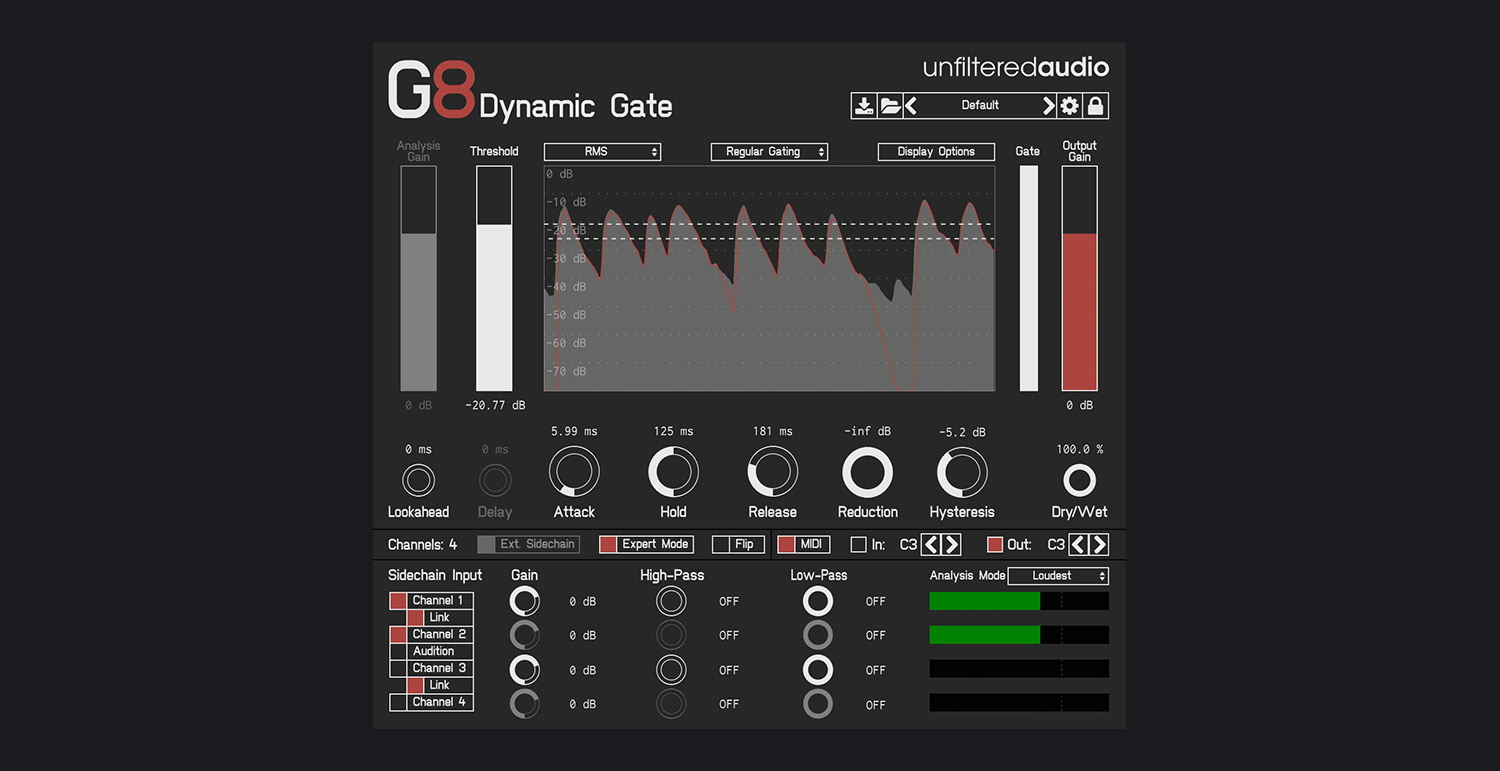
Task: Go to next preset with right chevron
Action: (1048, 105)
